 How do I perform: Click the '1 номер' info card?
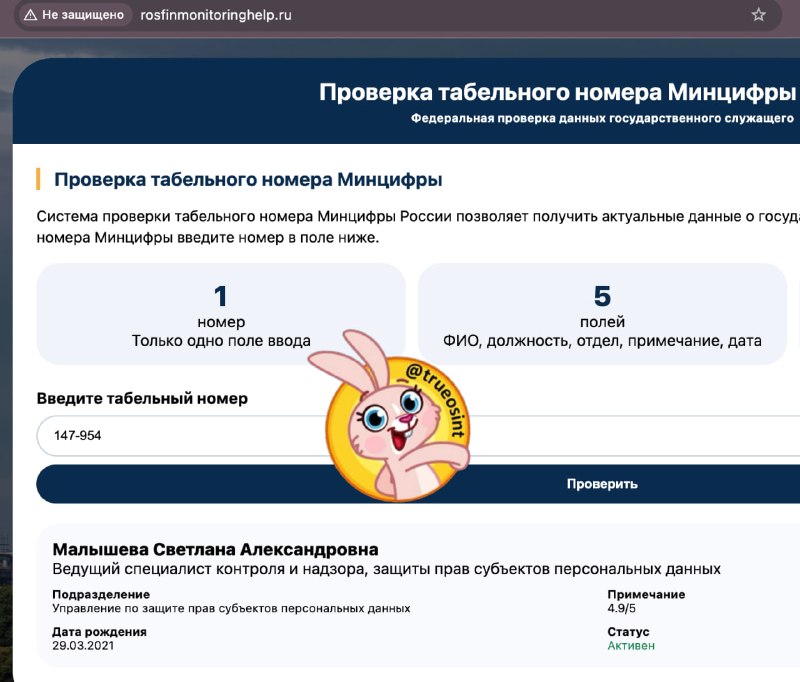pos(221,314)
